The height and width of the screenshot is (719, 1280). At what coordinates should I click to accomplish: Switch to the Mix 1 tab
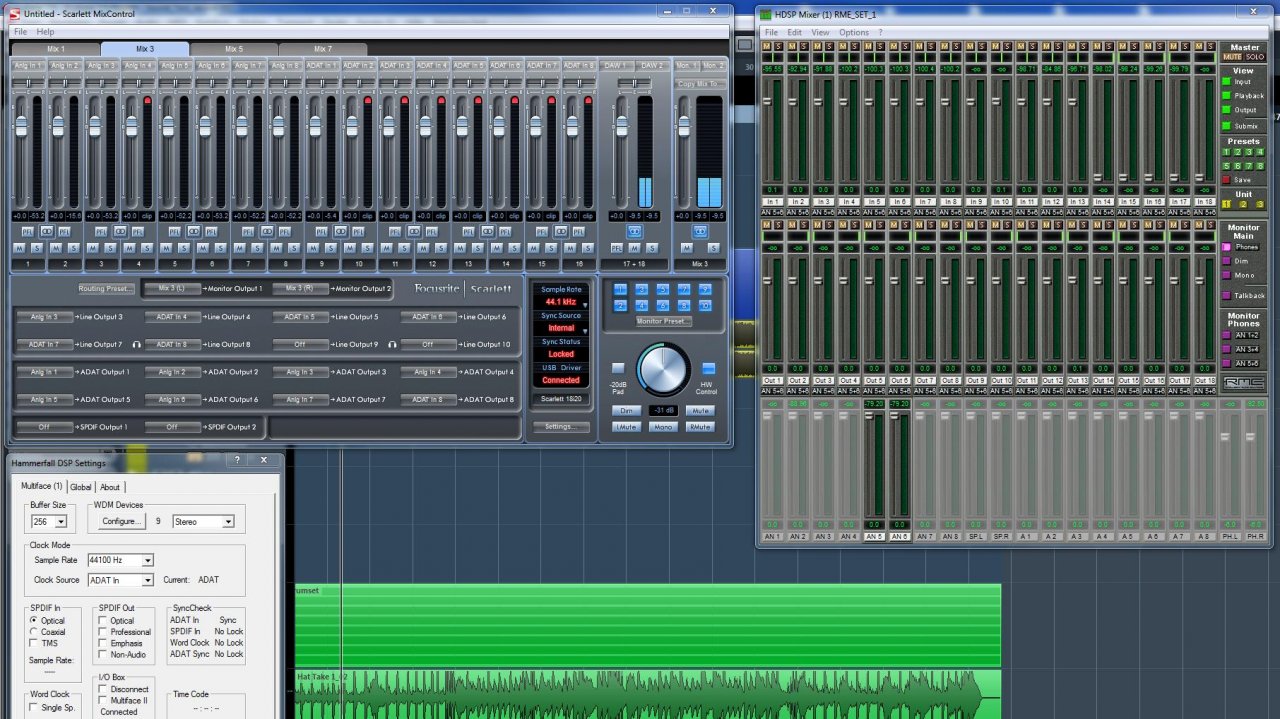click(x=56, y=48)
